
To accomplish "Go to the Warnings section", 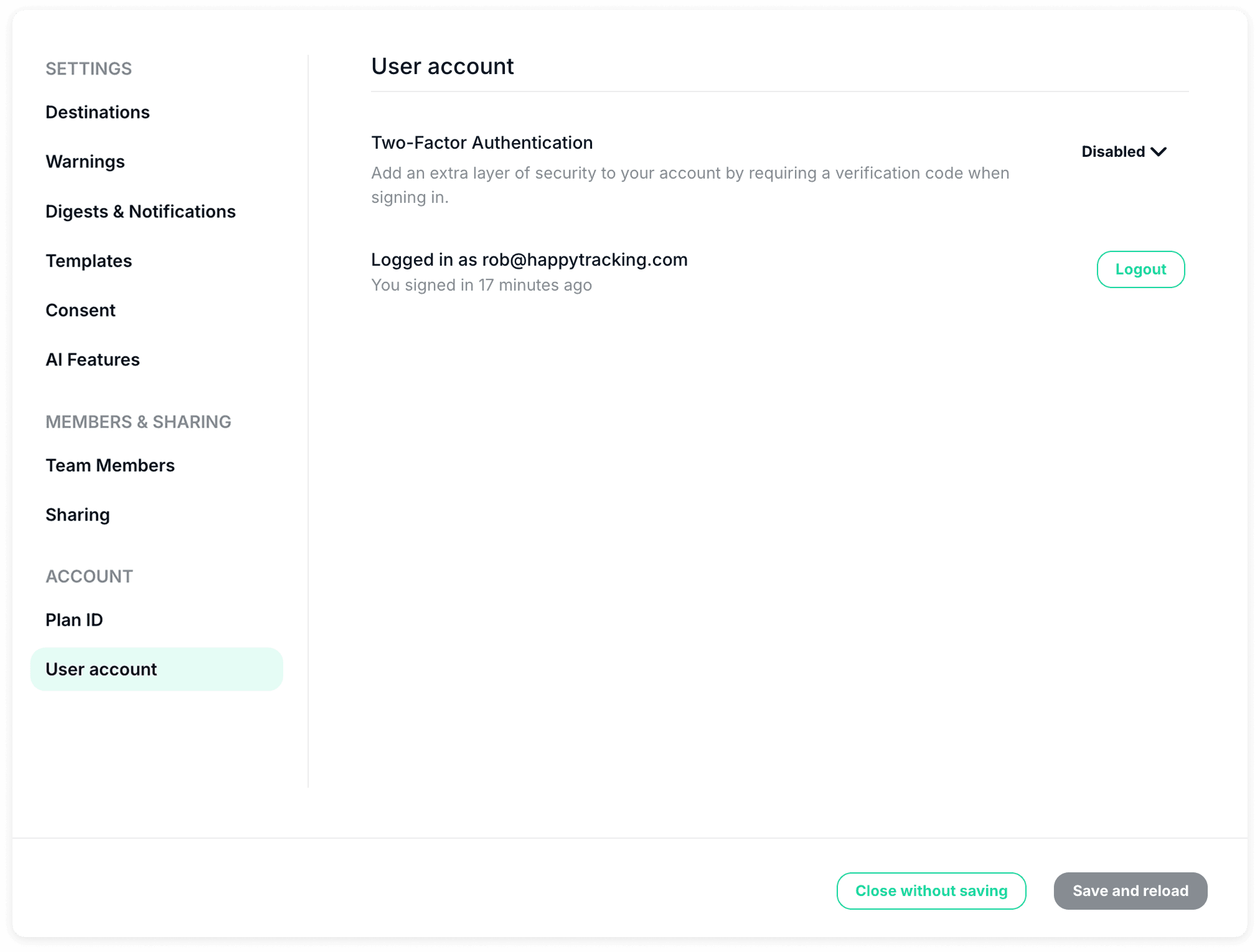I will (85, 162).
